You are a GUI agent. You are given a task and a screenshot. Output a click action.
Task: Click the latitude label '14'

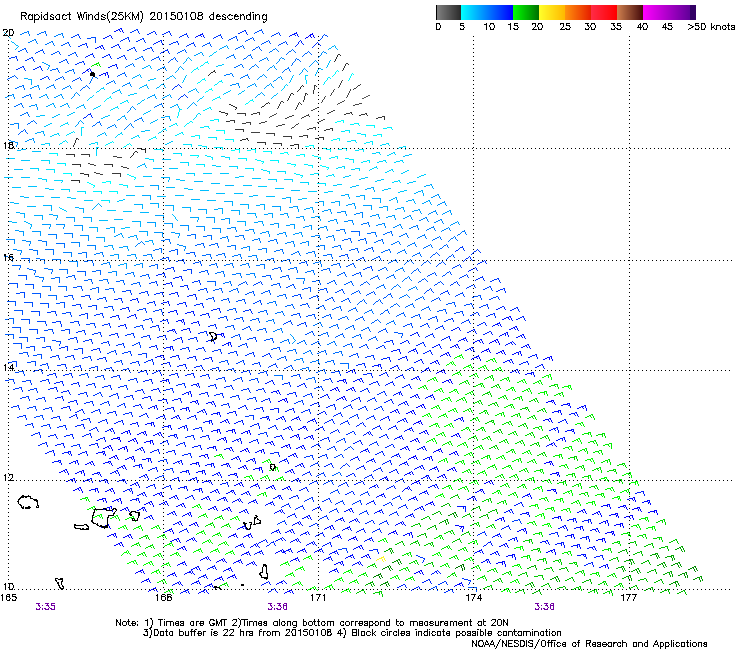[x=8, y=367]
